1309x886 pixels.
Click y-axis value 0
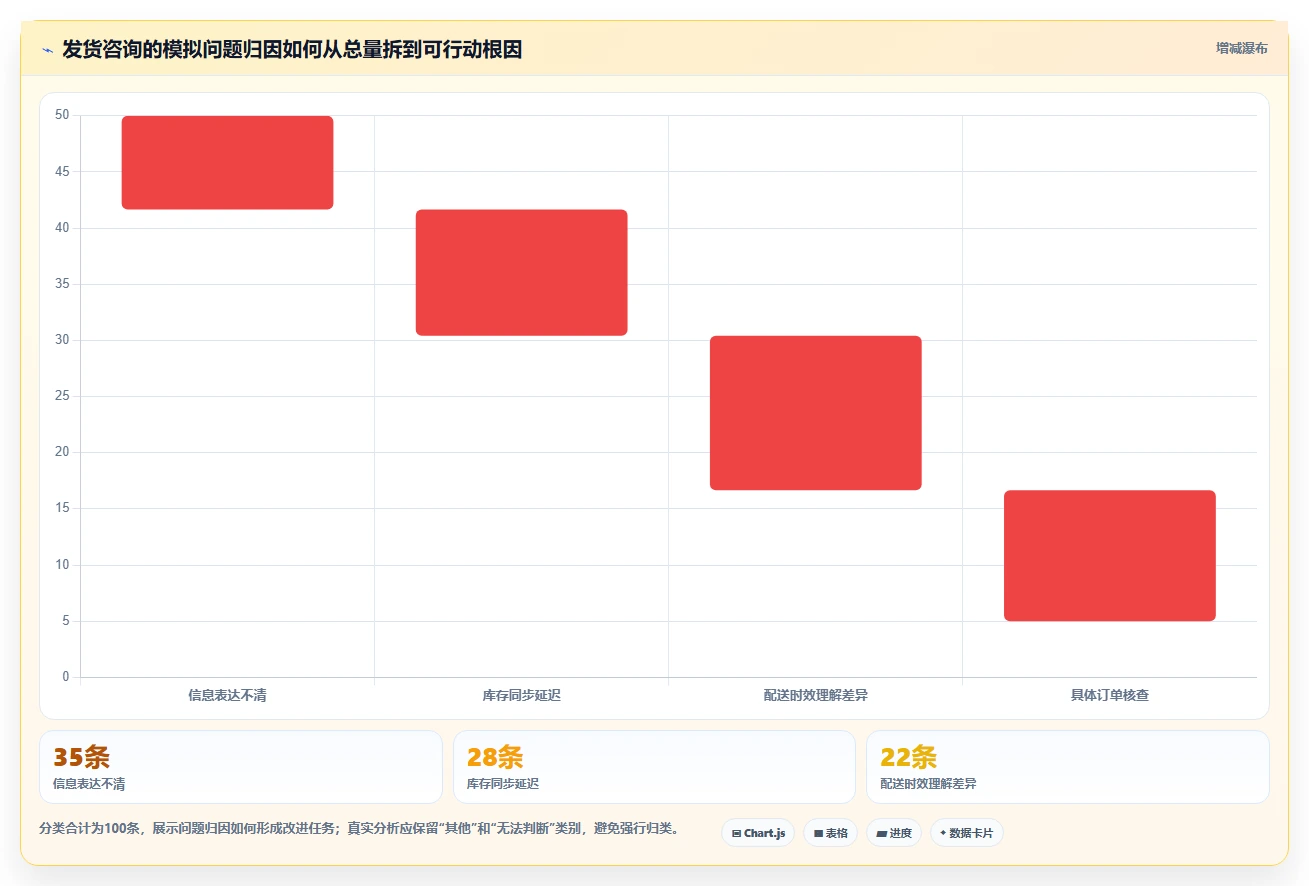(x=66, y=677)
